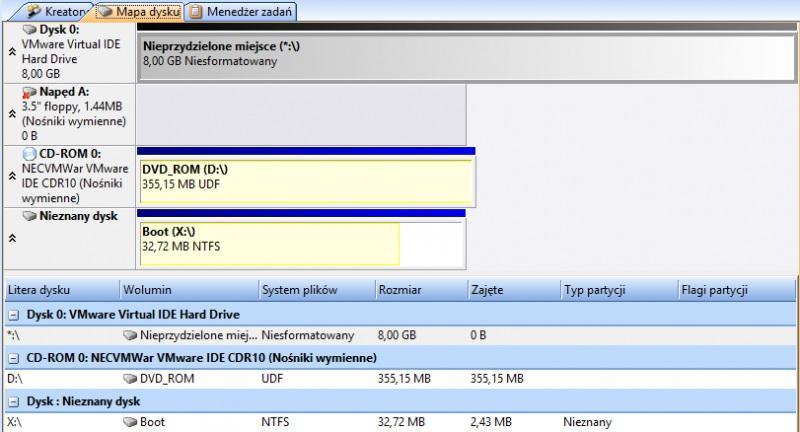Click the DVD_ROM volume name in list
The width and height of the screenshot is (800, 432).
tap(167, 379)
